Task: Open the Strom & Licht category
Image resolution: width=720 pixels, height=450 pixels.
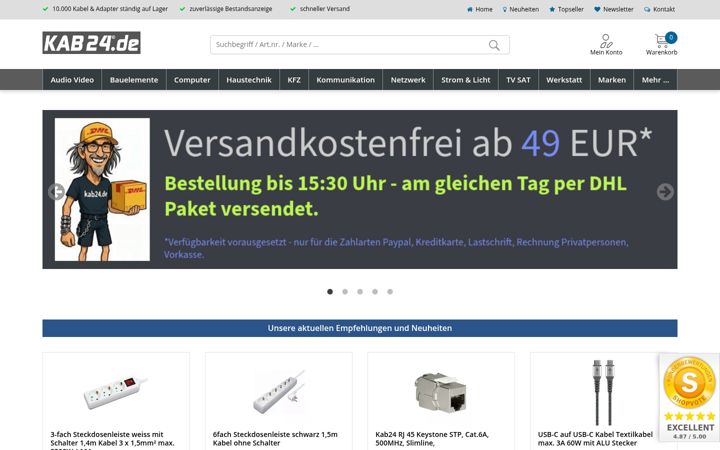Action: pyautogui.click(x=466, y=80)
